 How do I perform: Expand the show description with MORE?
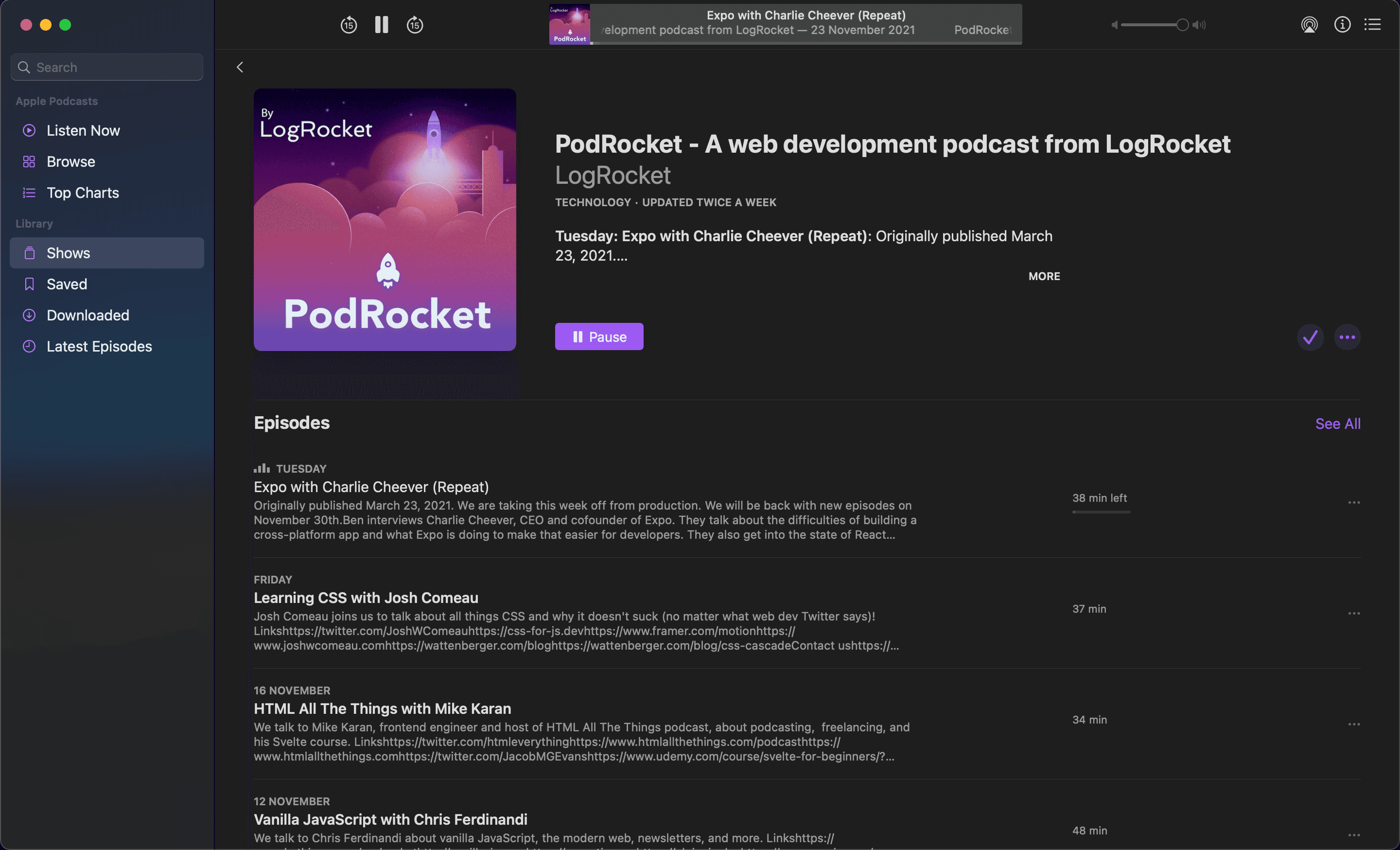point(1044,276)
